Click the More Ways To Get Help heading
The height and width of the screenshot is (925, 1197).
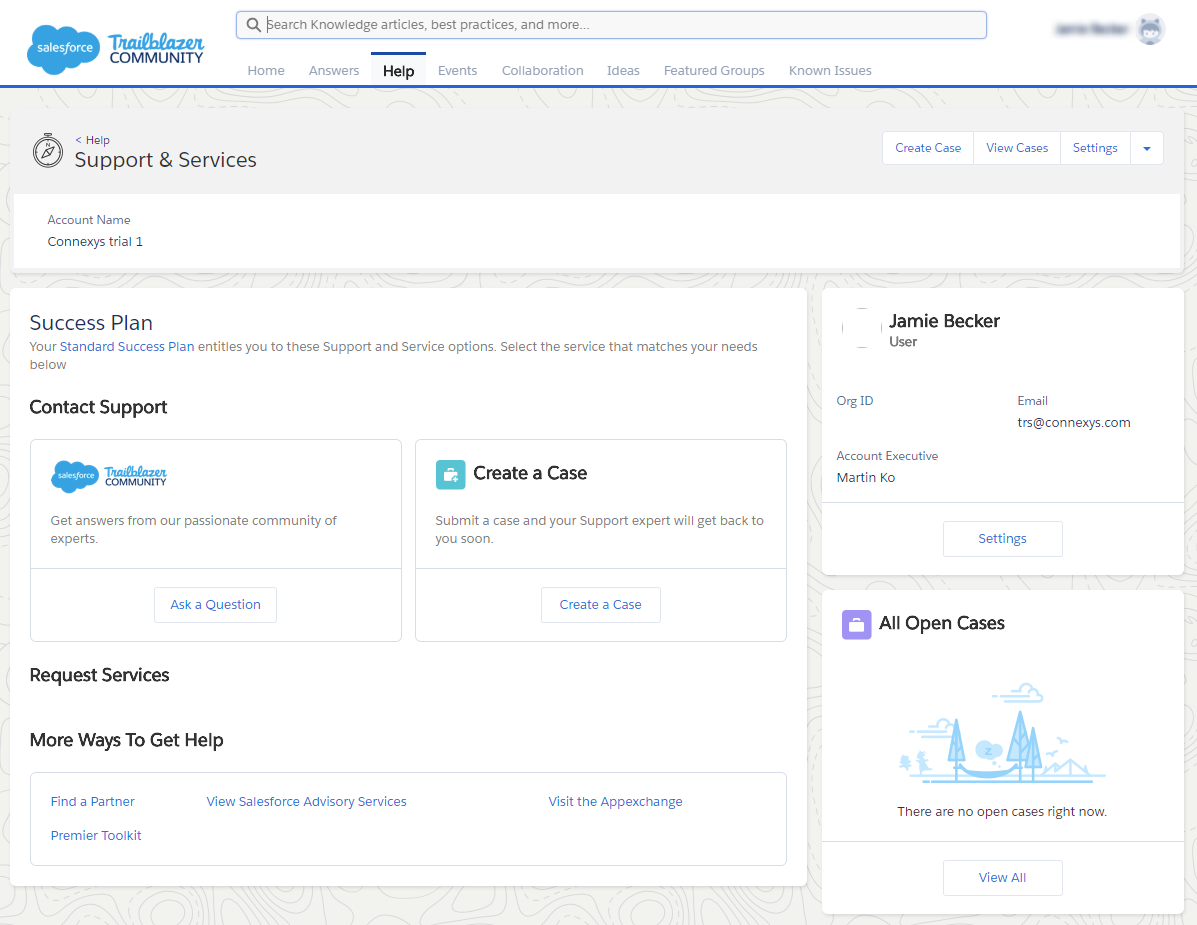click(x=127, y=740)
